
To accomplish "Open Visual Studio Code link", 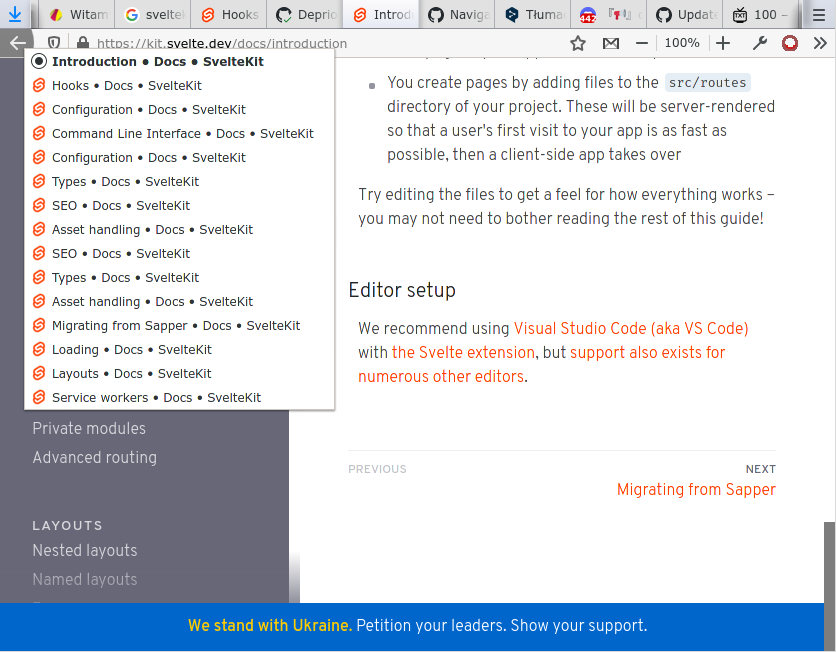I will pyautogui.click(x=631, y=328).
